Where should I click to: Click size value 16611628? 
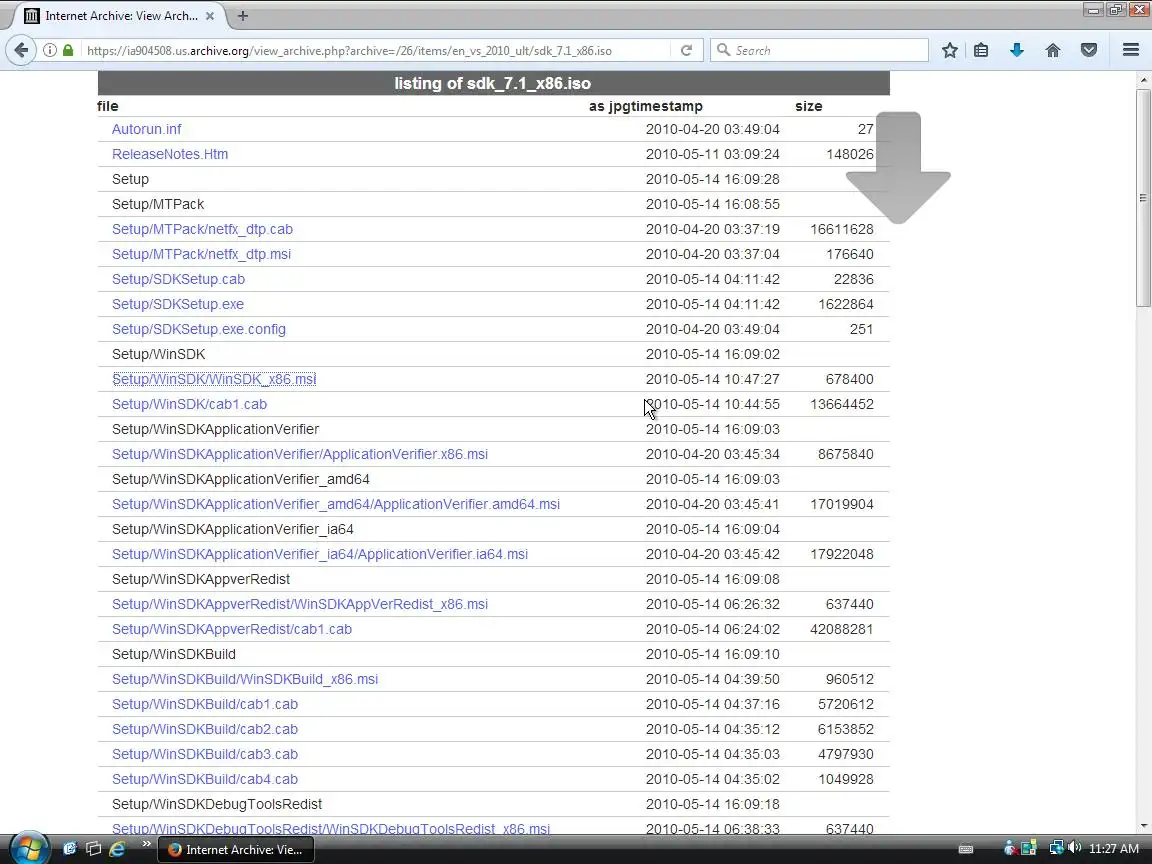click(842, 229)
